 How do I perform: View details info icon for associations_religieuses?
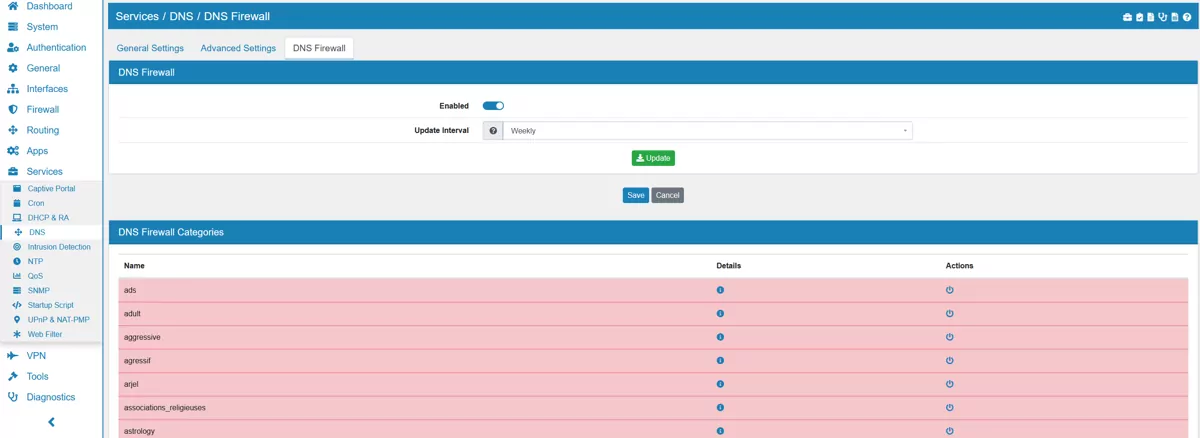coord(720,408)
